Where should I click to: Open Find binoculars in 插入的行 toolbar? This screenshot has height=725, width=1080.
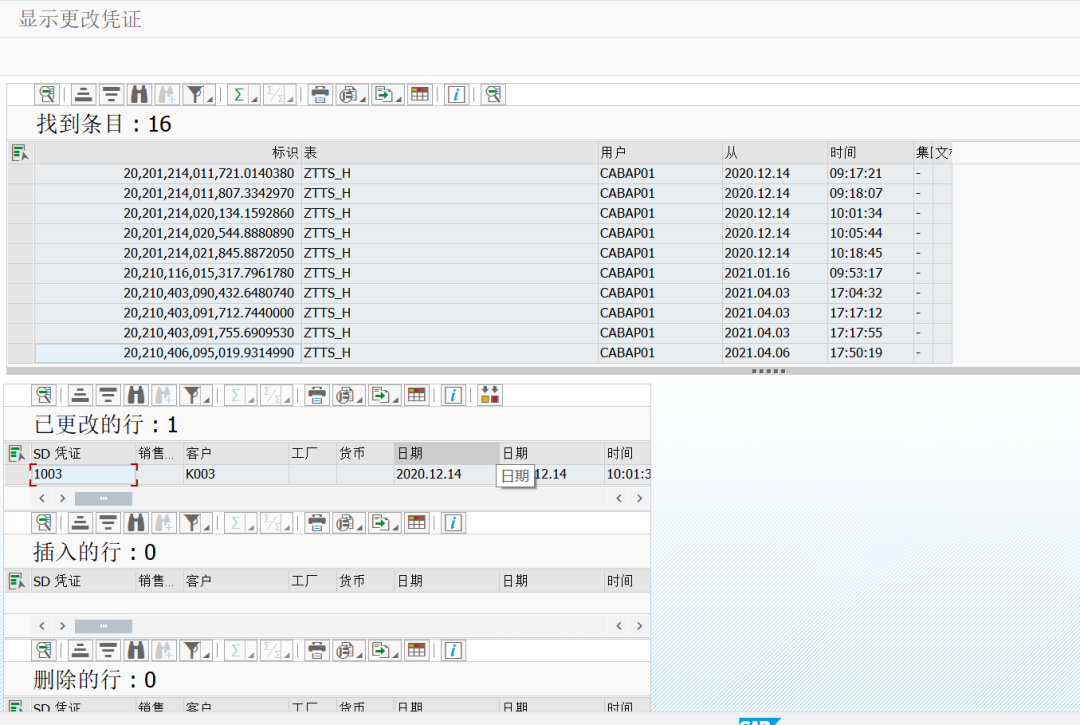[136, 523]
